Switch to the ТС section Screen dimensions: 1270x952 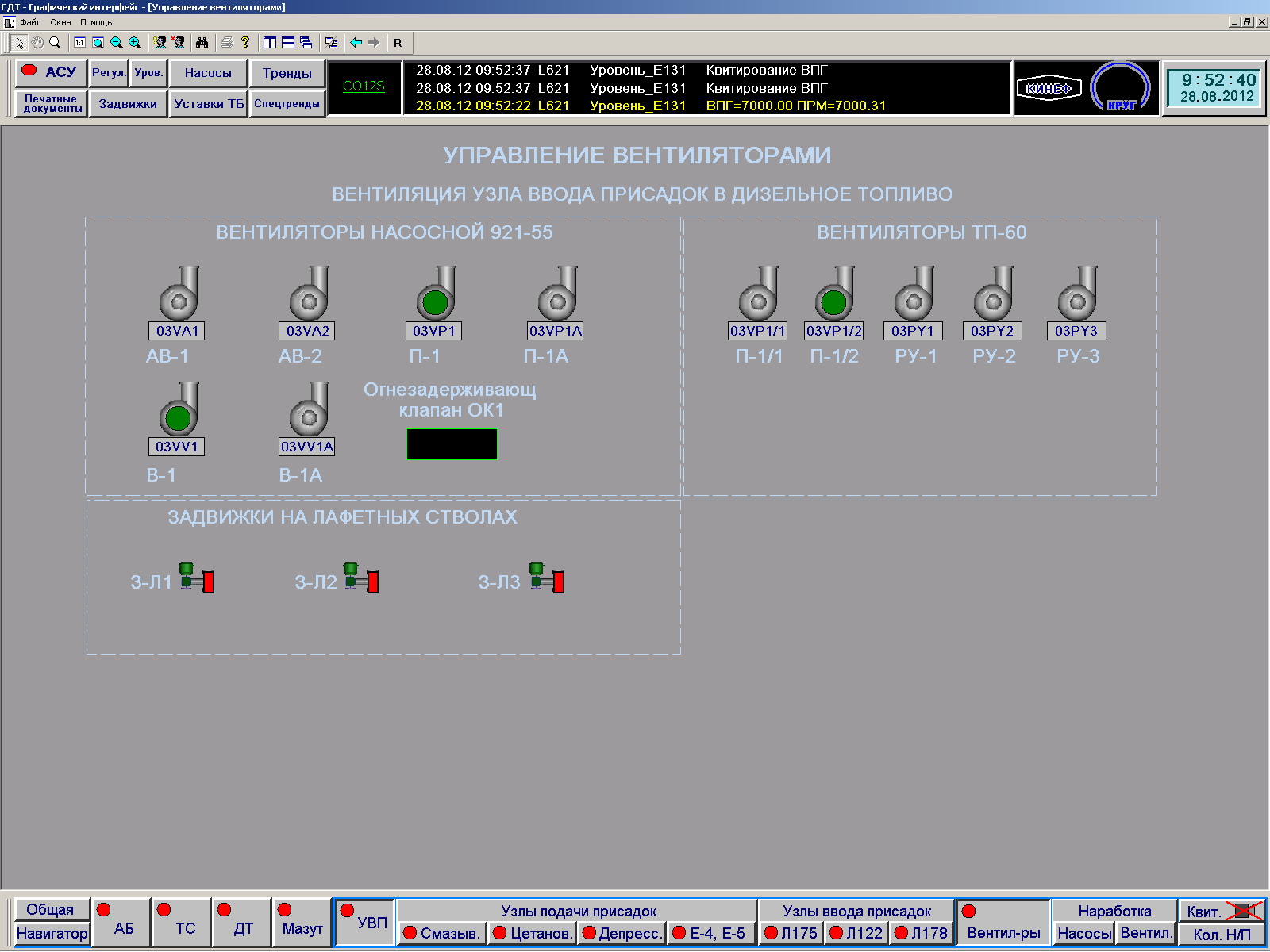click(182, 923)
